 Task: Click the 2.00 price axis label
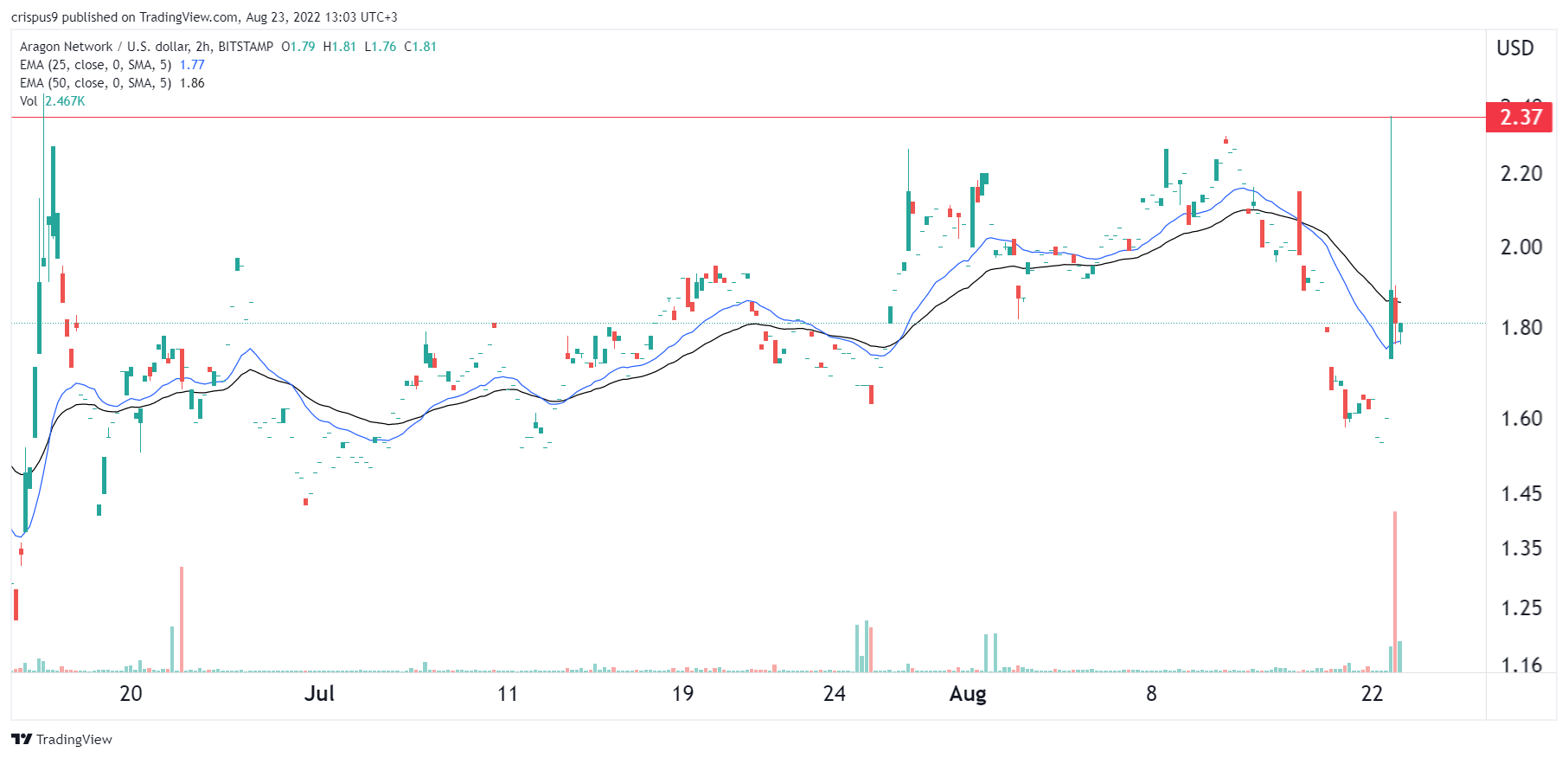point(1520,247)
